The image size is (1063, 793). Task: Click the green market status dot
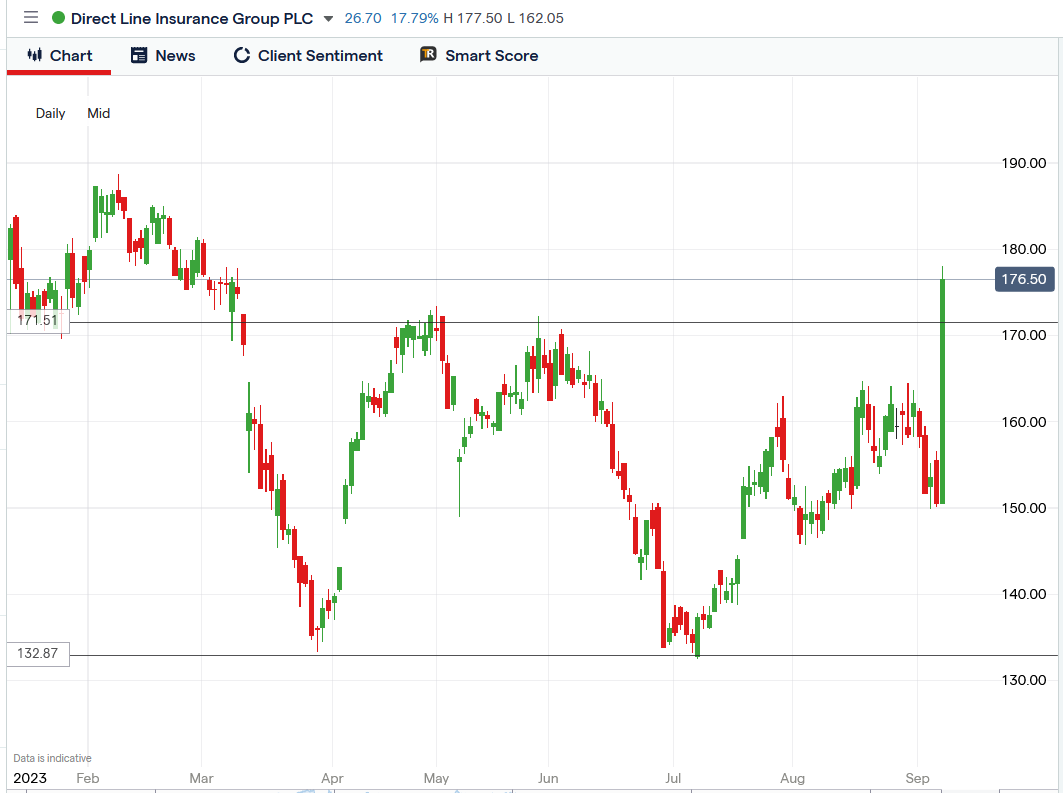[x=58, y=18]
